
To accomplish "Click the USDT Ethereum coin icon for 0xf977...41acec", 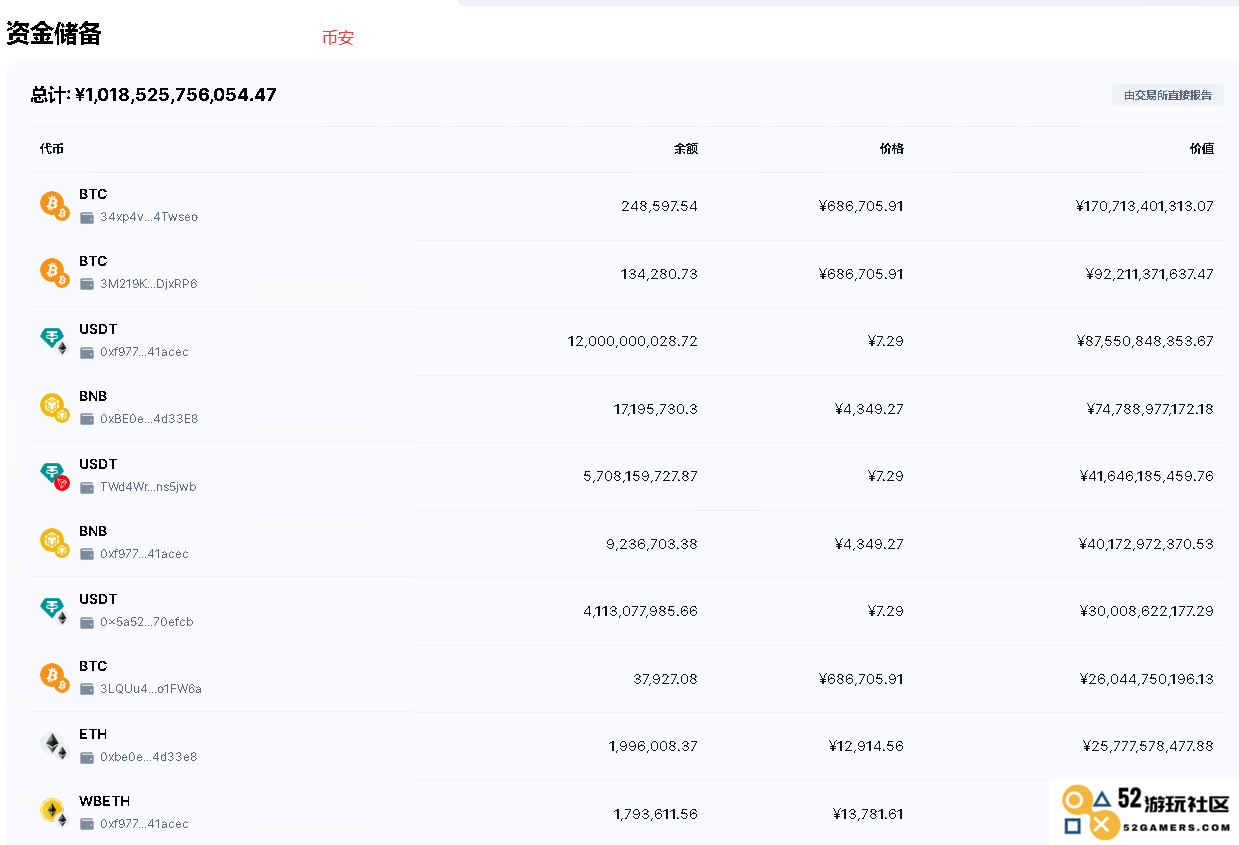I will click(54, 341).
